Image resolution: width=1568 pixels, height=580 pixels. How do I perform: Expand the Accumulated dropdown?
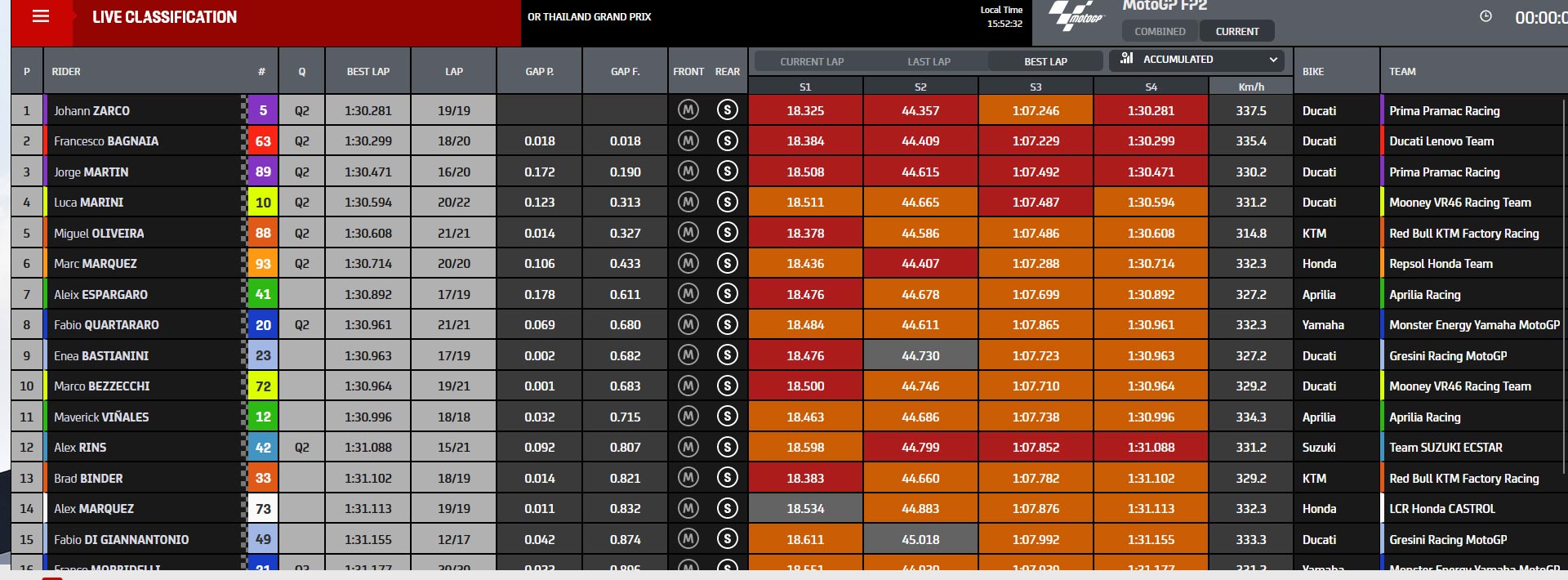click(x=1196, y=60)
